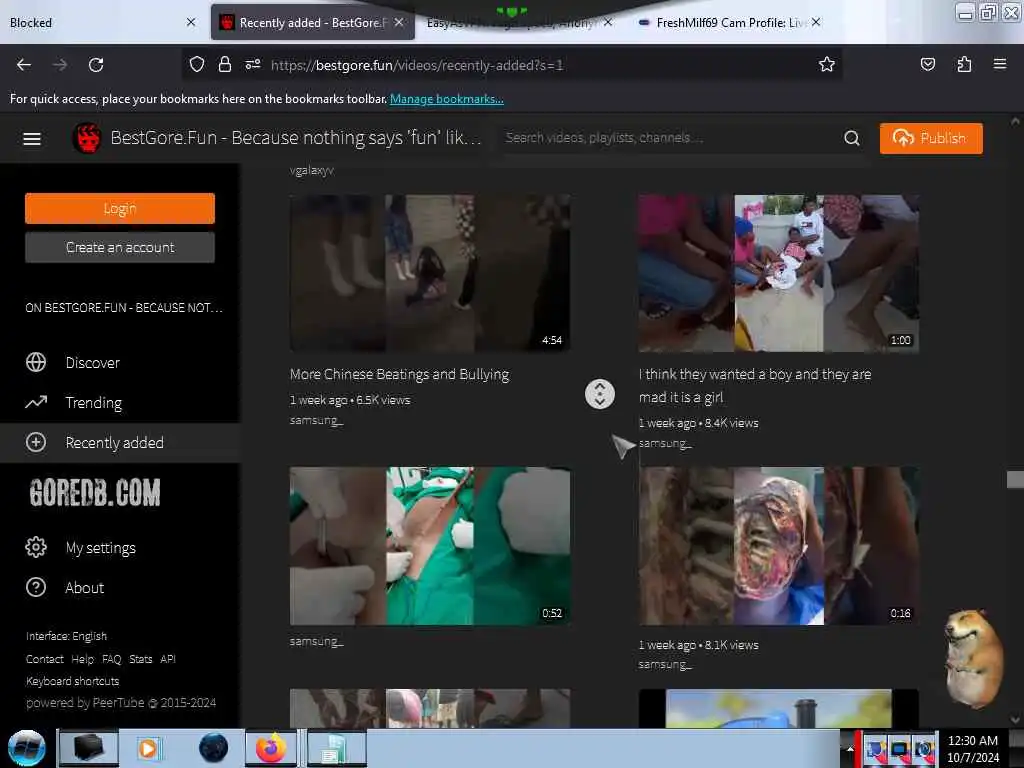The height and width of the screenshot is (768, 1024).
Task: Open the API footer link
Action: tap(168, 659)
